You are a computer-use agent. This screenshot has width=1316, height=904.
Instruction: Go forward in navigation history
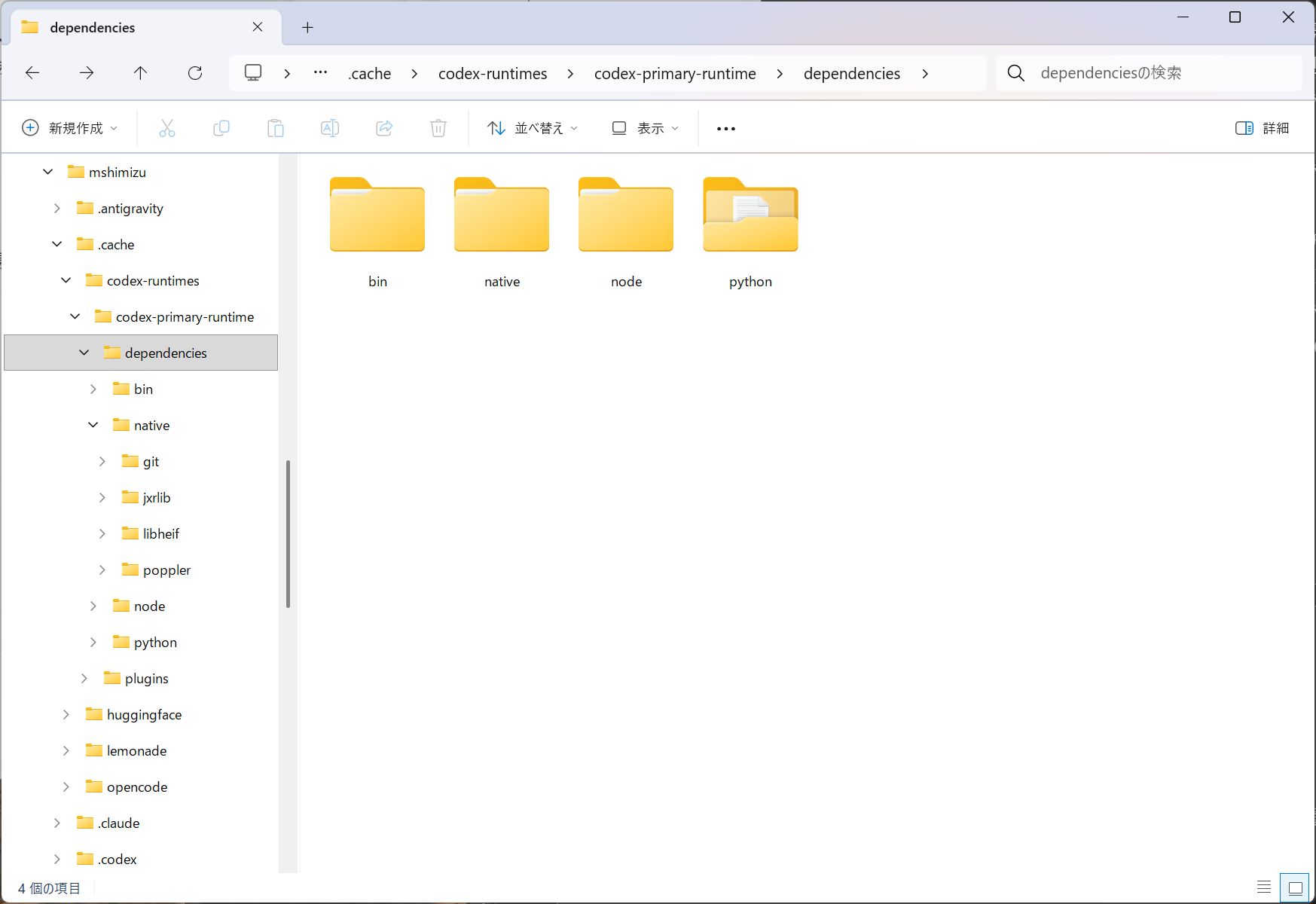pyautogui.click(x=87, y=73)
